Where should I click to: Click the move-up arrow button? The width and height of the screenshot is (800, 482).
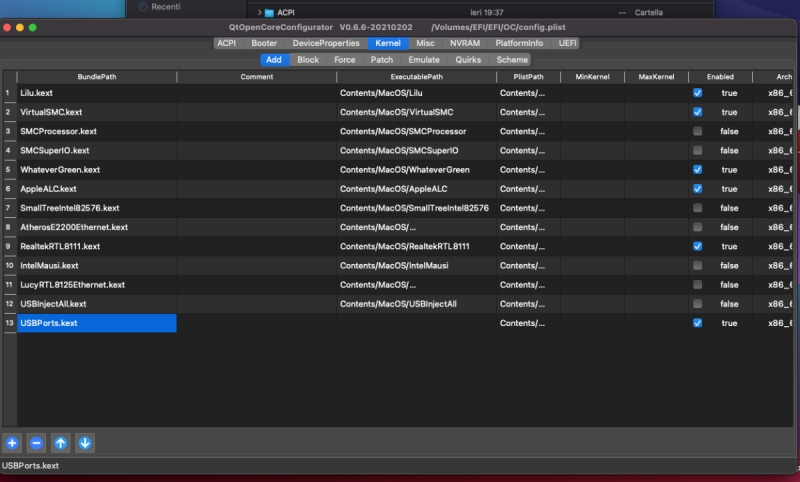61,442
